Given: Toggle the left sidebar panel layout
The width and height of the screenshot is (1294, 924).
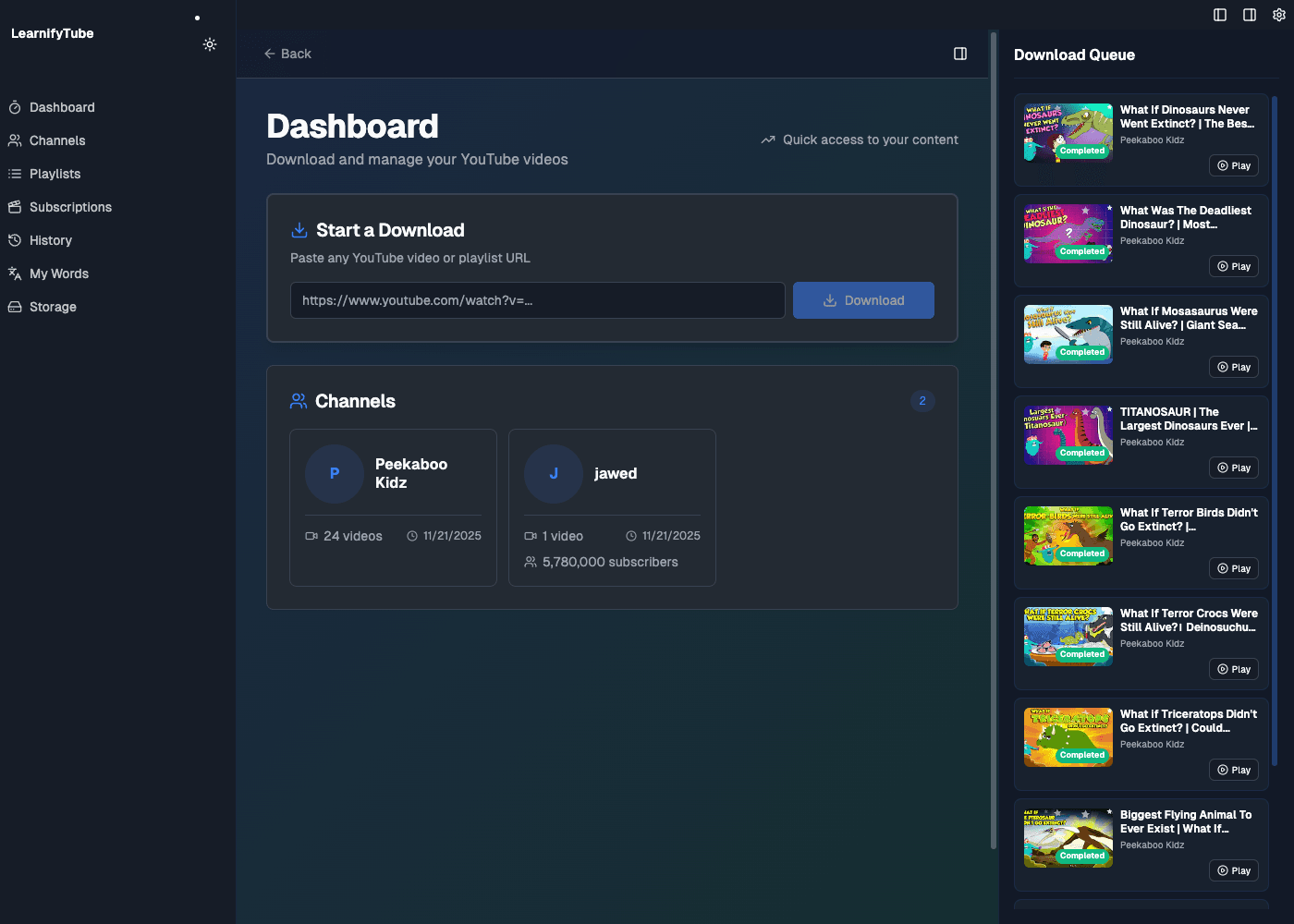Looking at the screenshot, I should (x=1219, y=15).
